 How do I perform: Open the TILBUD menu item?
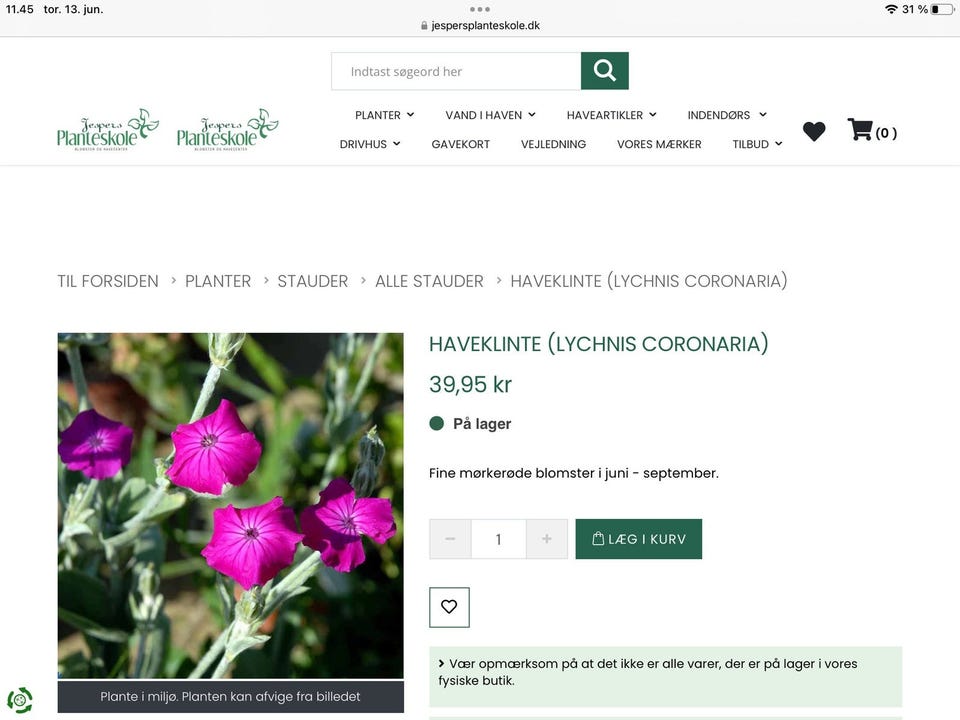coord(756,144)
